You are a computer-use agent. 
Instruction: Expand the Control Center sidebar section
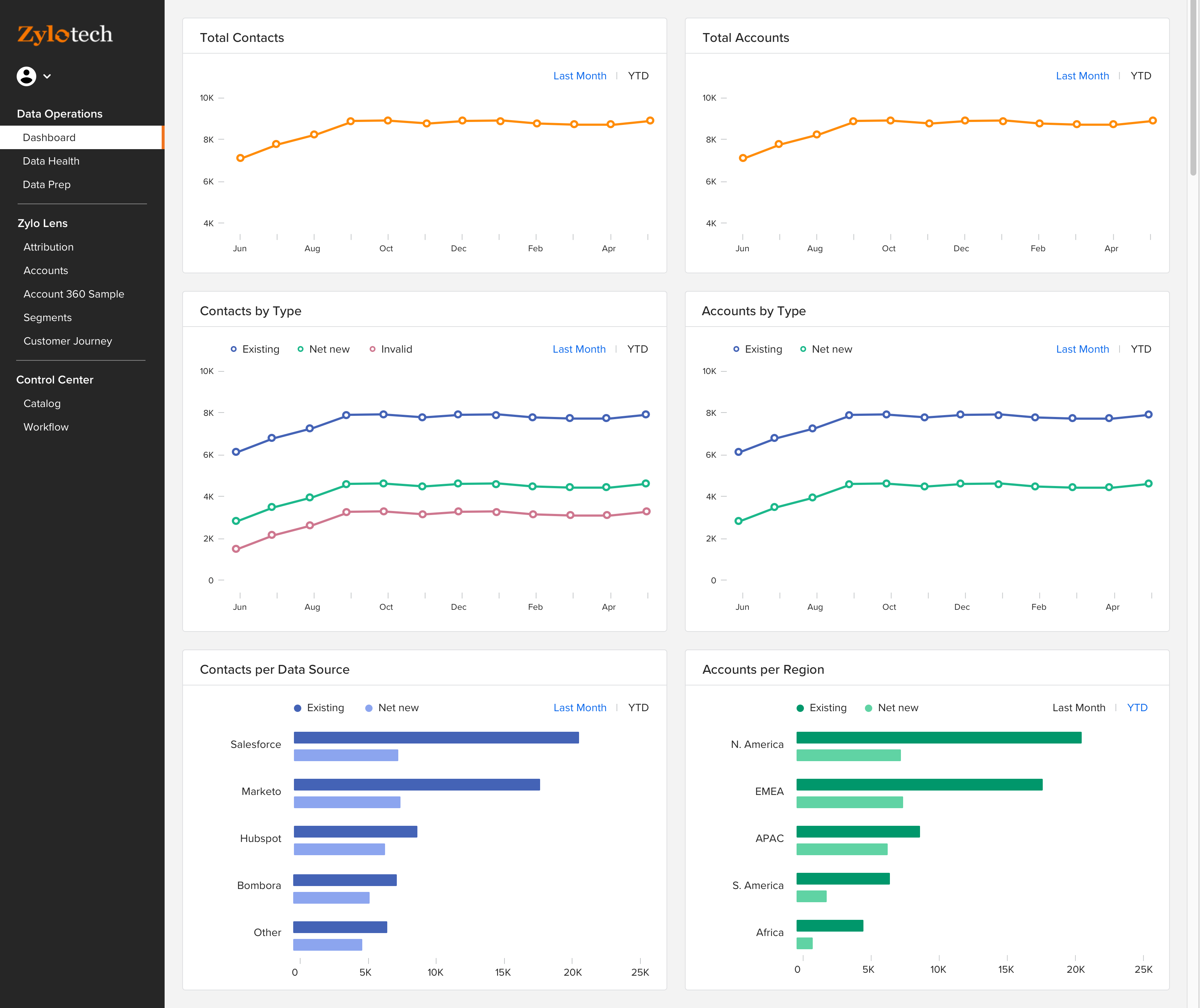pyautogui.click(x=55, y=380)
